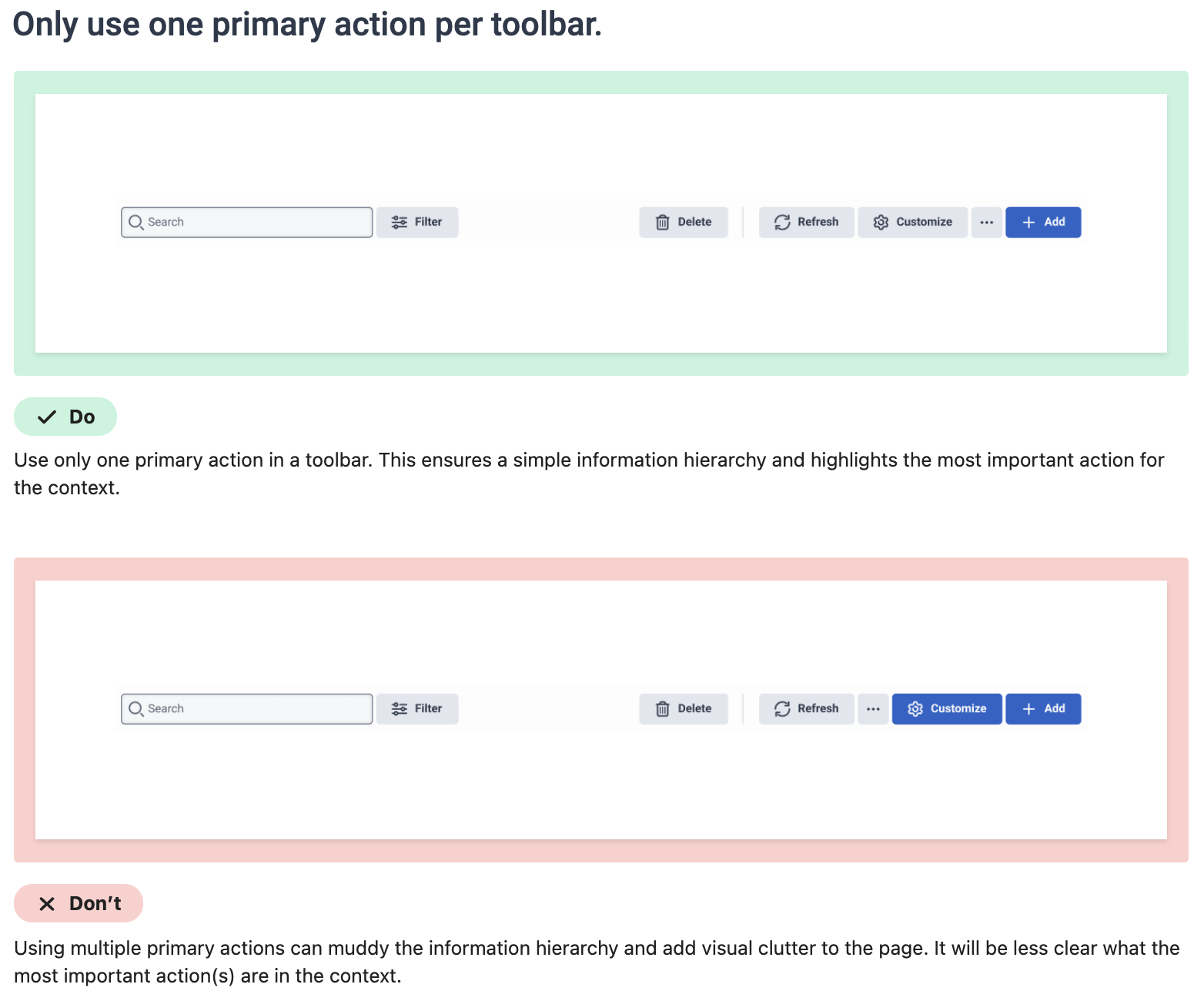Image resolution: width=1204 pixels, height=1001 pixels.
Task: Click the Filter button in the Do example
Action: tap(417, 223)
